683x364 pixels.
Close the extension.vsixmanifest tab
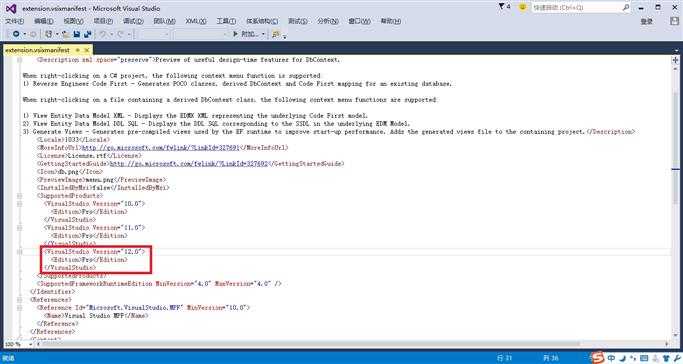[x=87, y=50]
